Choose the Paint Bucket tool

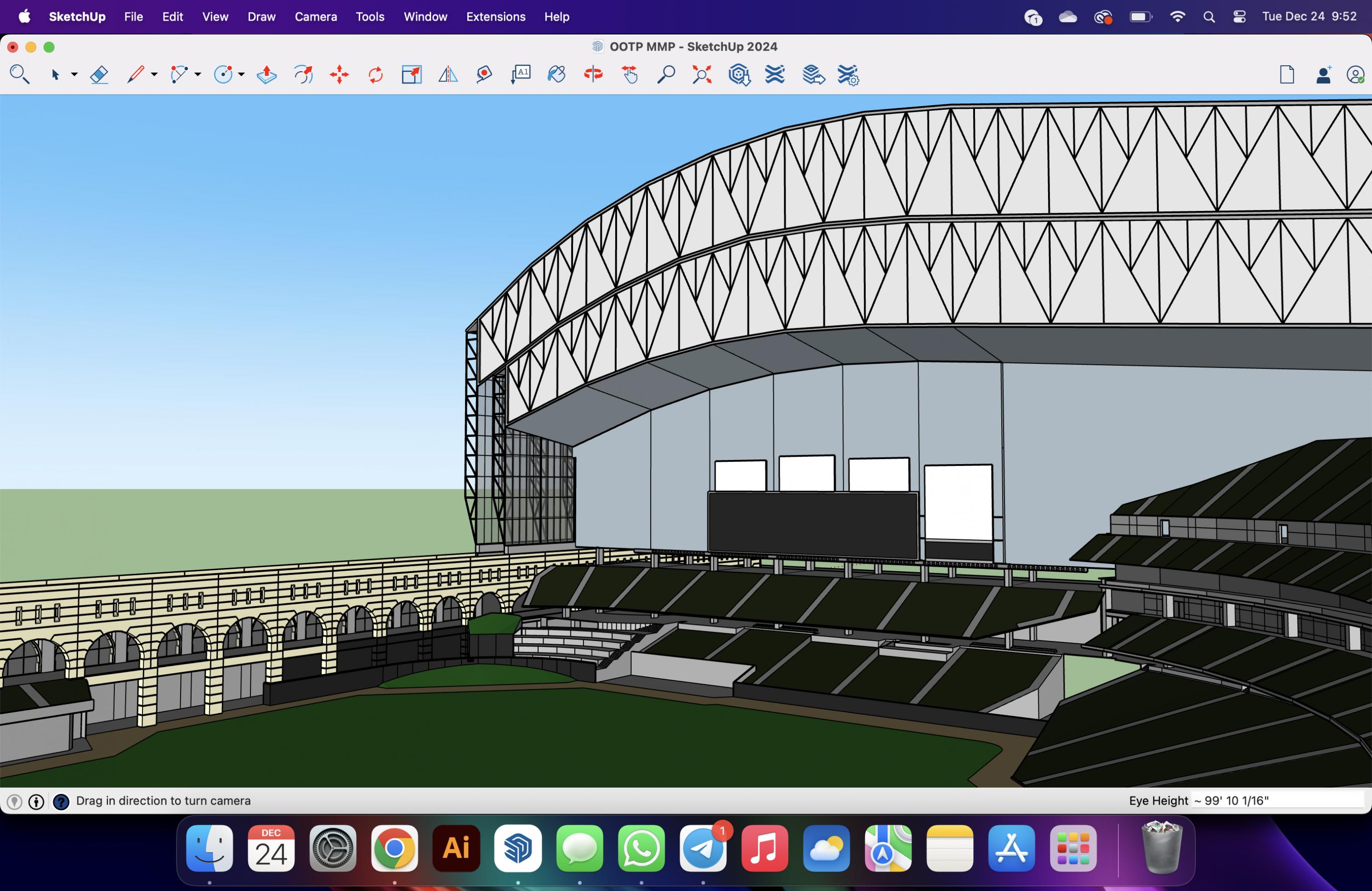[x=556, y=75]
